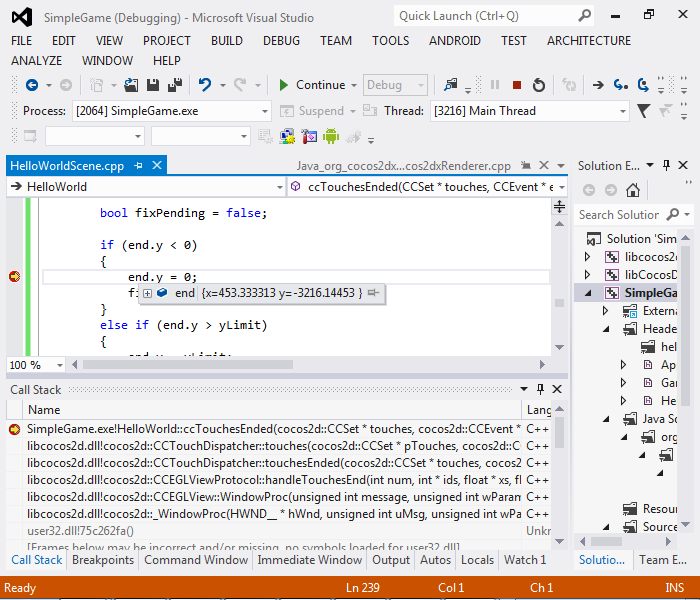
Task: Close the HelloWorldScene.cpp tab
Action: click(x=157, y=166)
